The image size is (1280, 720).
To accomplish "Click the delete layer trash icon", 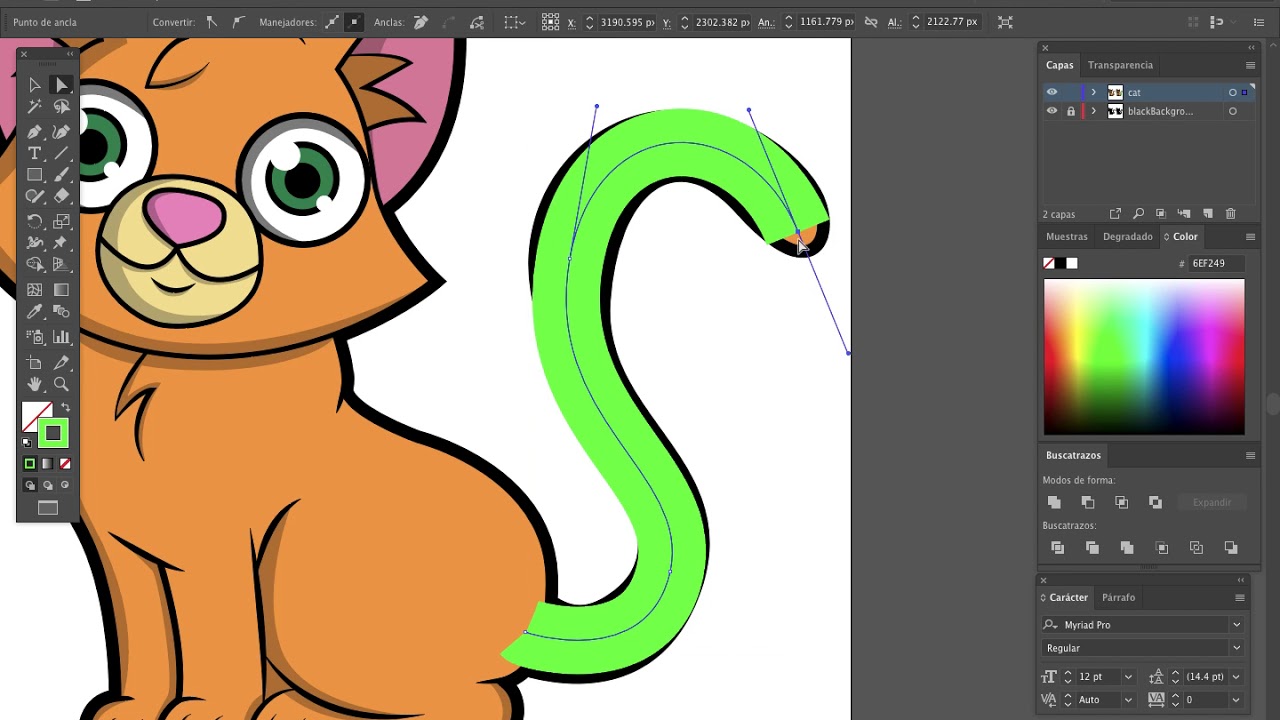I will pyautogui.click(x=1230, y=214).
